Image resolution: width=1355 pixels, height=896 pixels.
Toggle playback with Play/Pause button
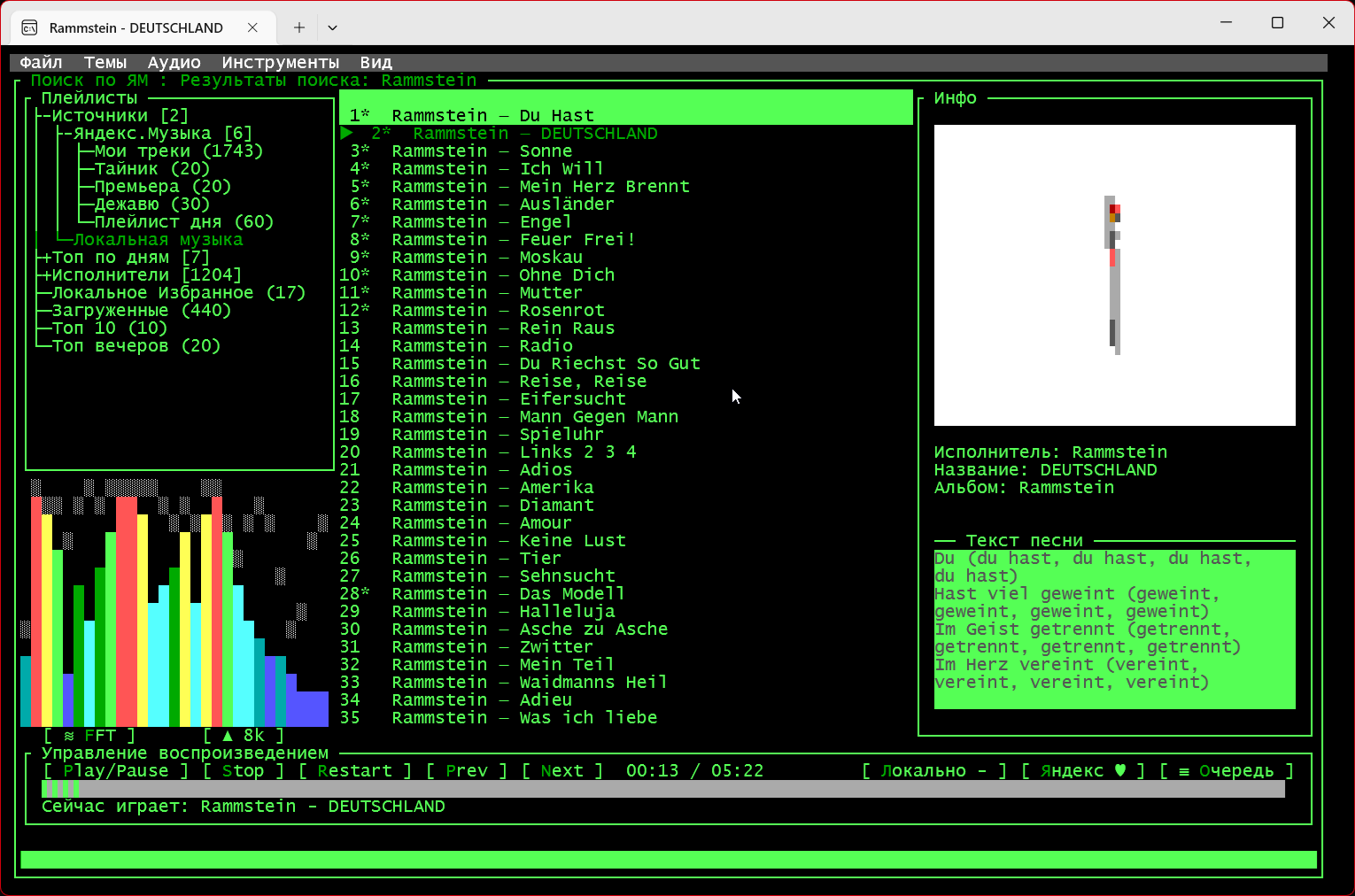tap(116, 771)
